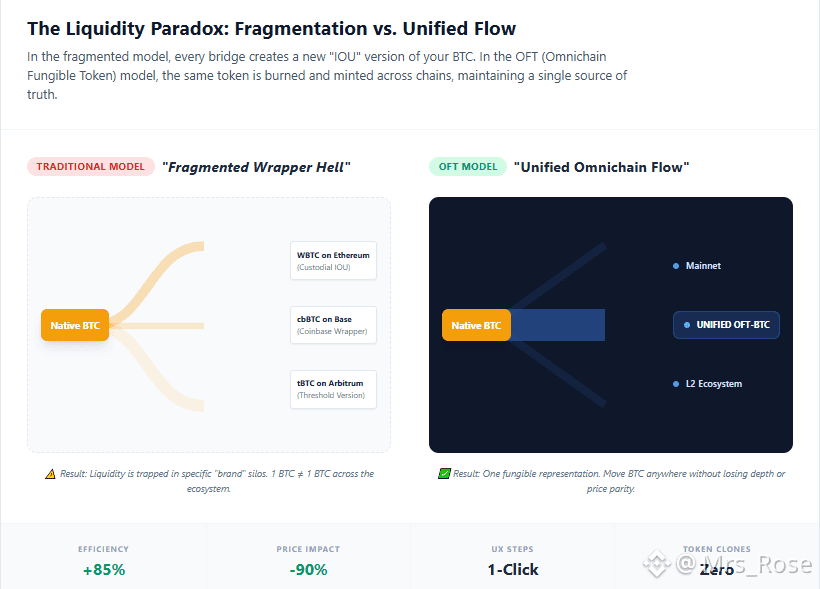The width and height of the screenshot is (820, 589).
Task: Select the TRADITIONAL MODEL red badge
Action: pos(90,167)
